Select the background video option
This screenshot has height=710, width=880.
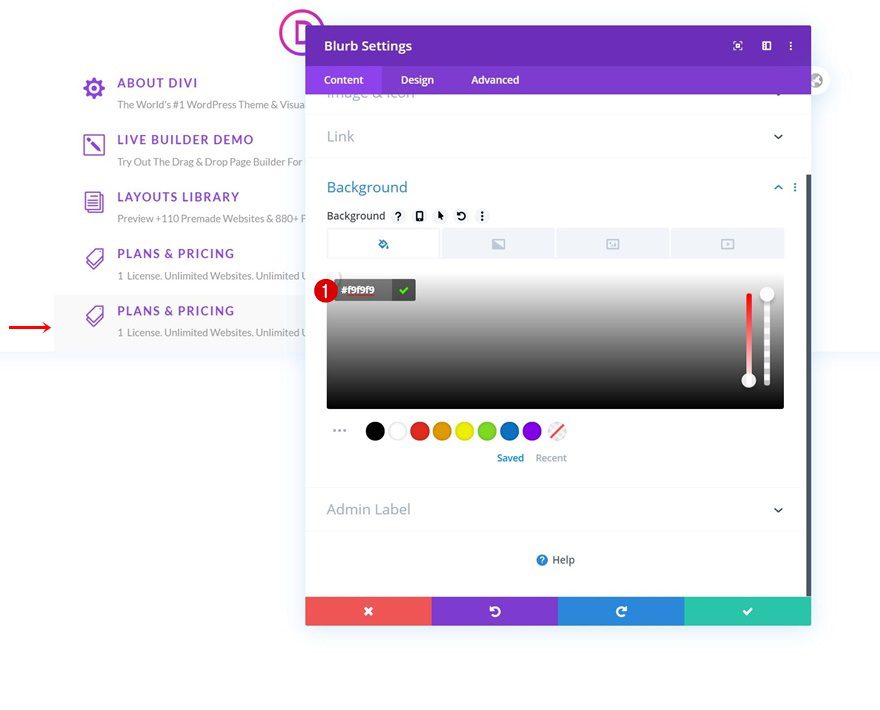[x=727, y=242]
